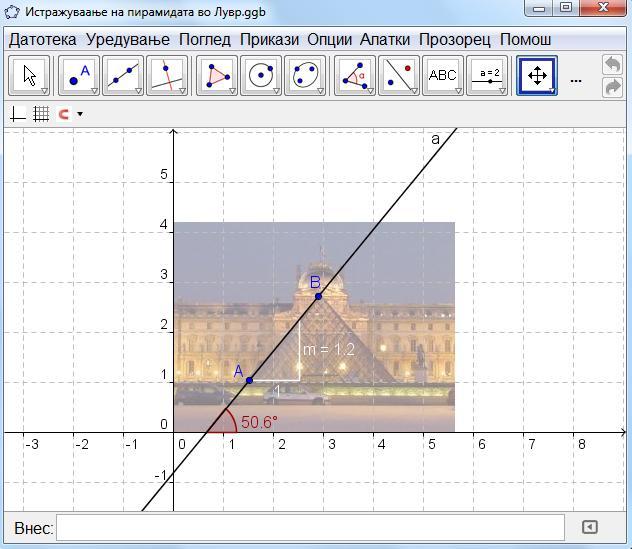This screenshot has width=632, height=549.
Task: Select the ABC Insert Text tool
Action: pyautogui.click(x=443, y=76)
